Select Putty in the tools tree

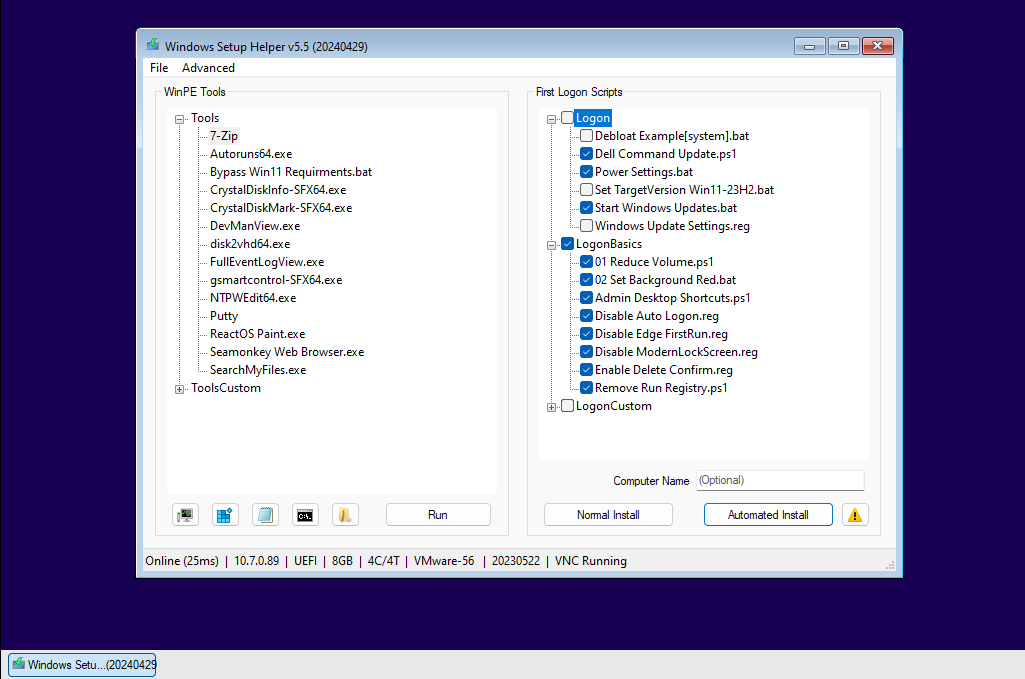point(224,316)
